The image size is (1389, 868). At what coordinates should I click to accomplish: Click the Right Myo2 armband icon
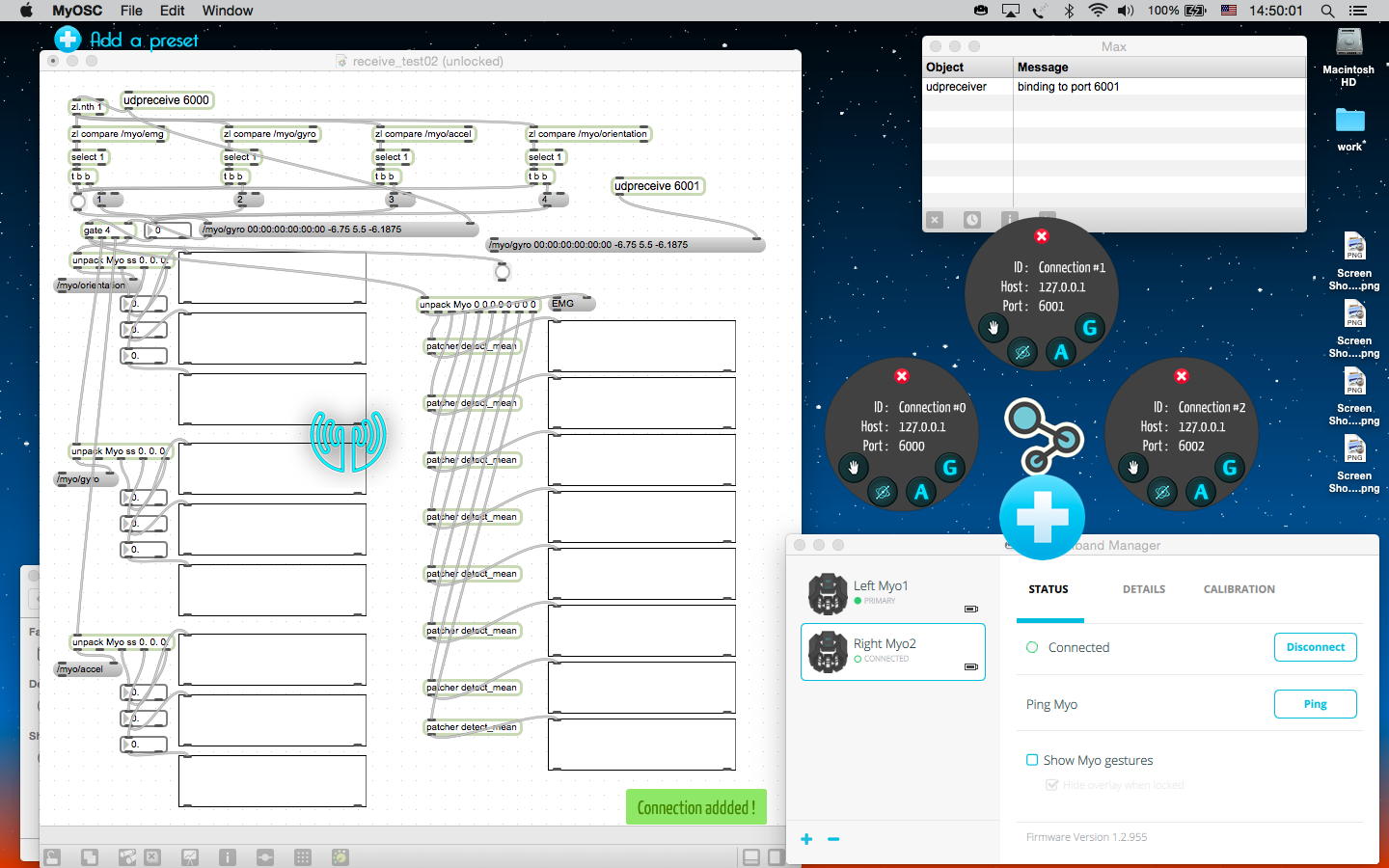click(828, 652)
